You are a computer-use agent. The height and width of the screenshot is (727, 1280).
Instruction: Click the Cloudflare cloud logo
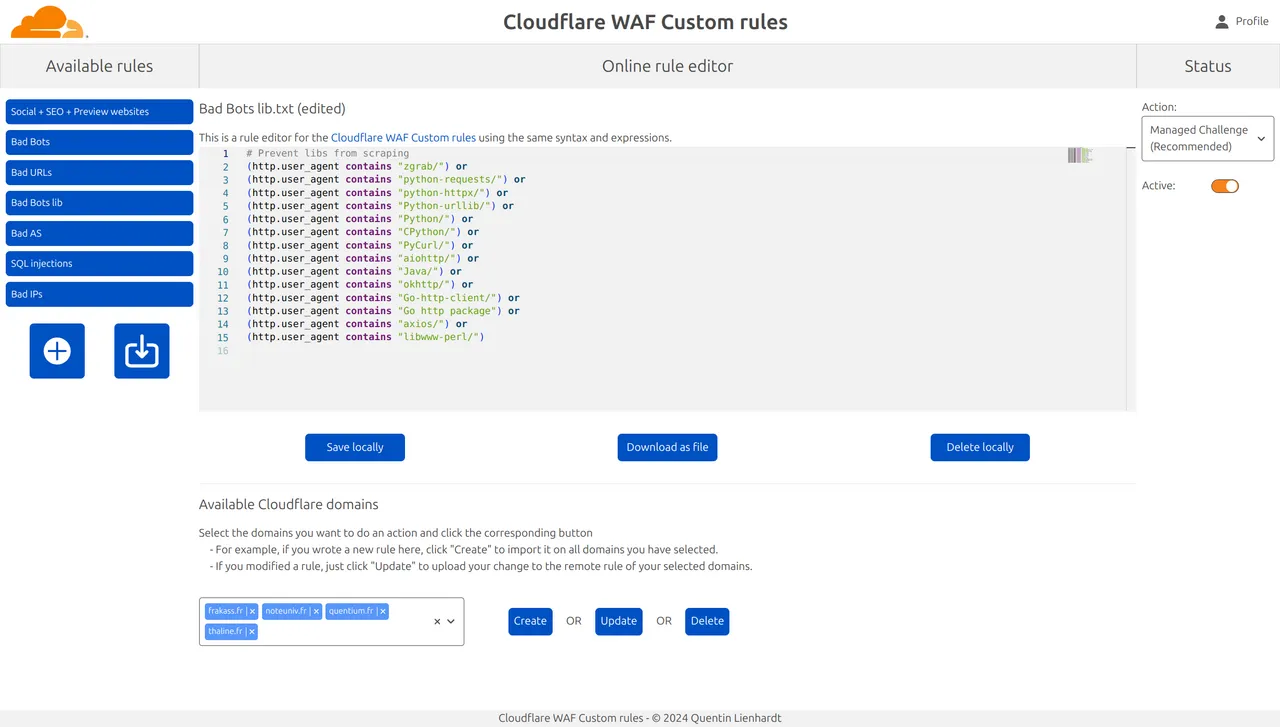click(x=49, y=22)
